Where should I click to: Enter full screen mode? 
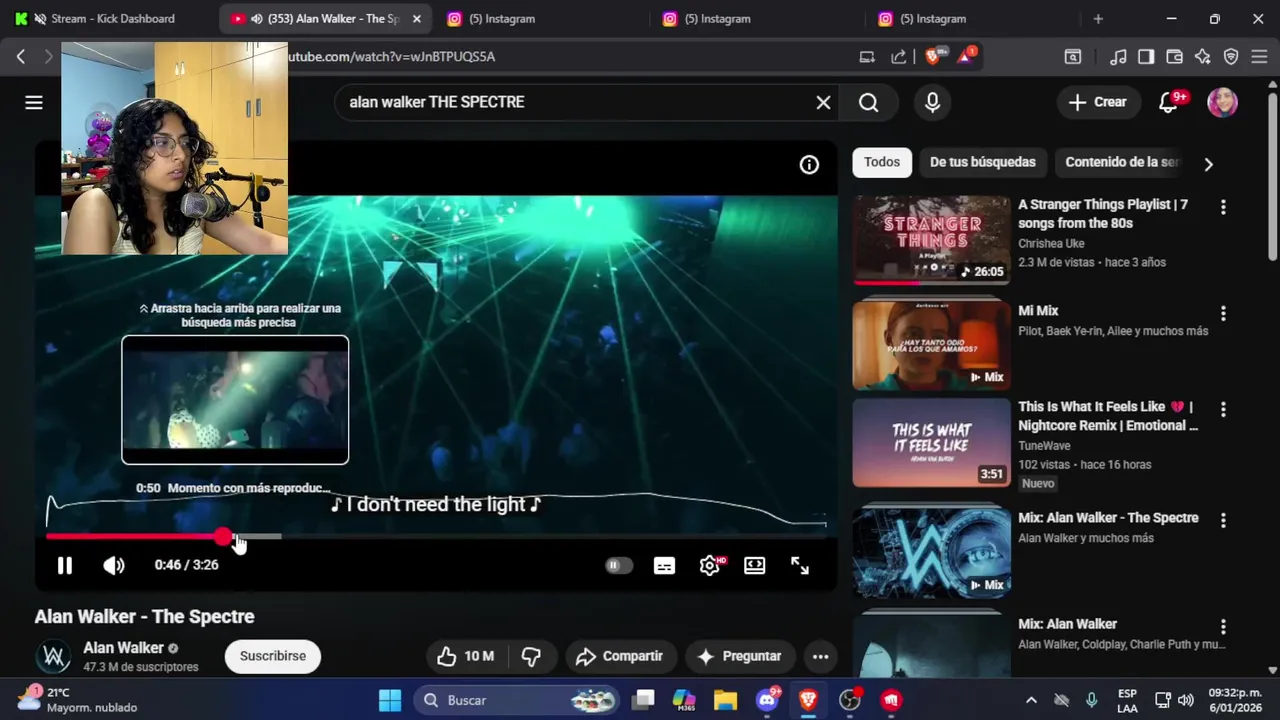pos(800,565)
